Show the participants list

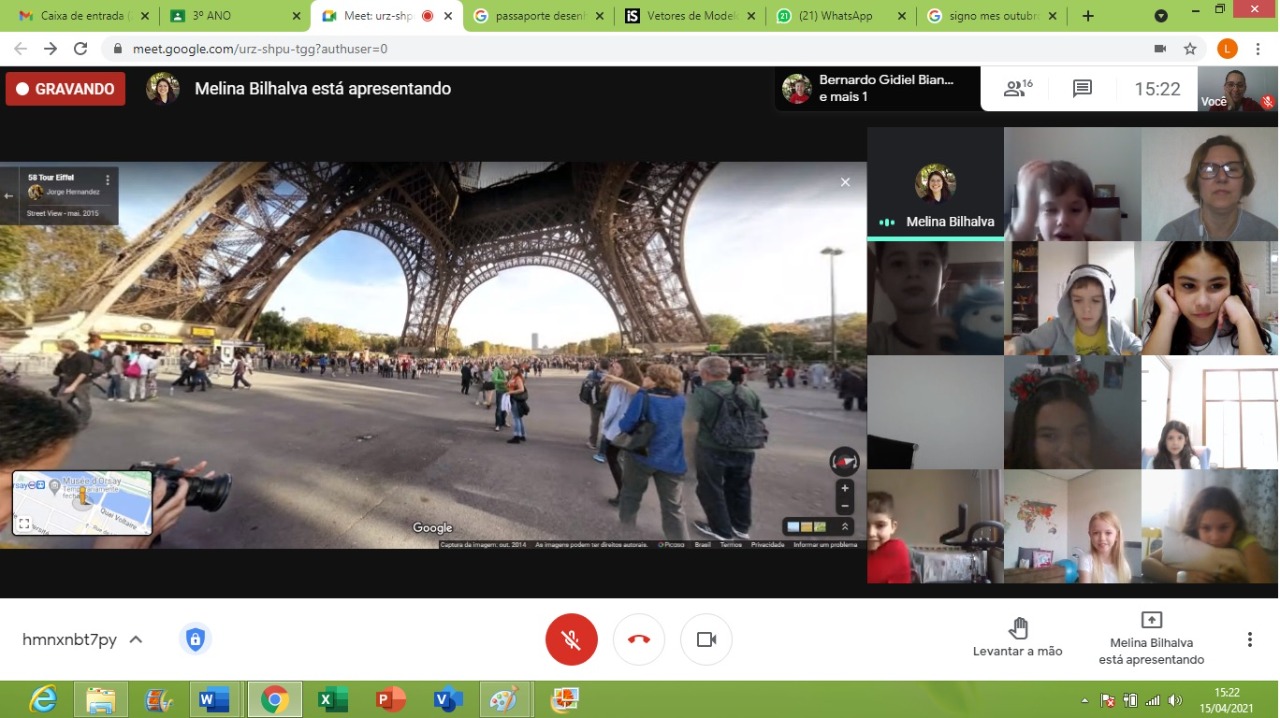[1018, 89]
